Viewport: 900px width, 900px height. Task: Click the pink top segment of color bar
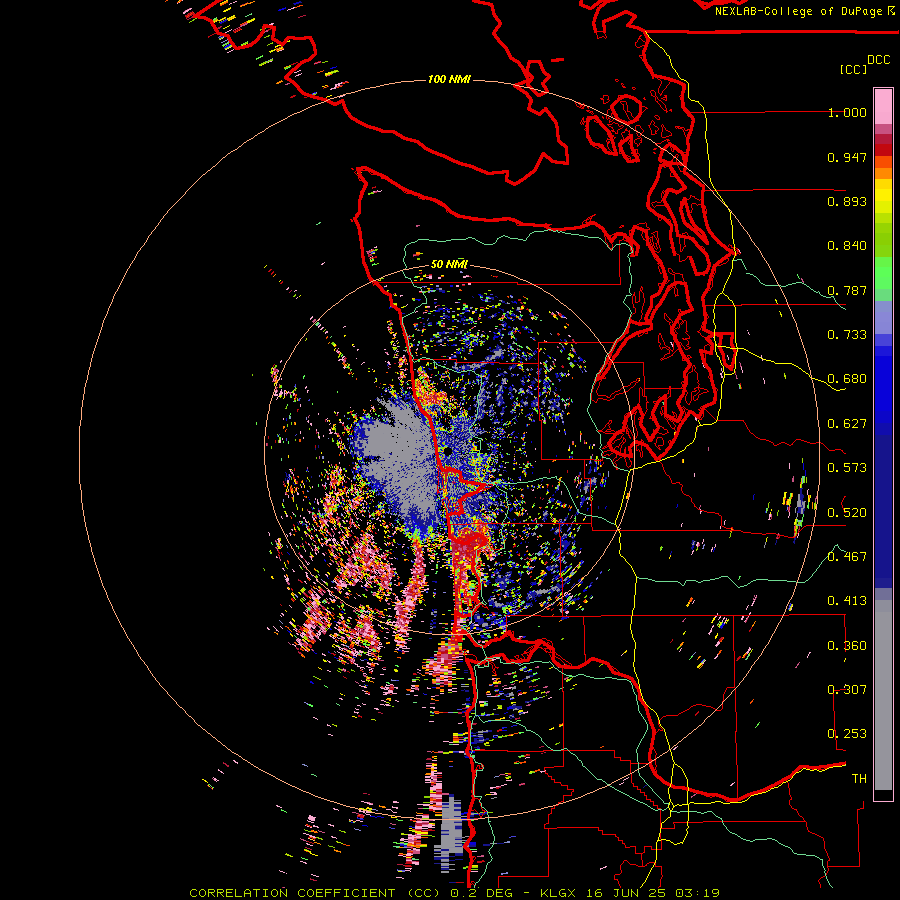tap(883, 106)
